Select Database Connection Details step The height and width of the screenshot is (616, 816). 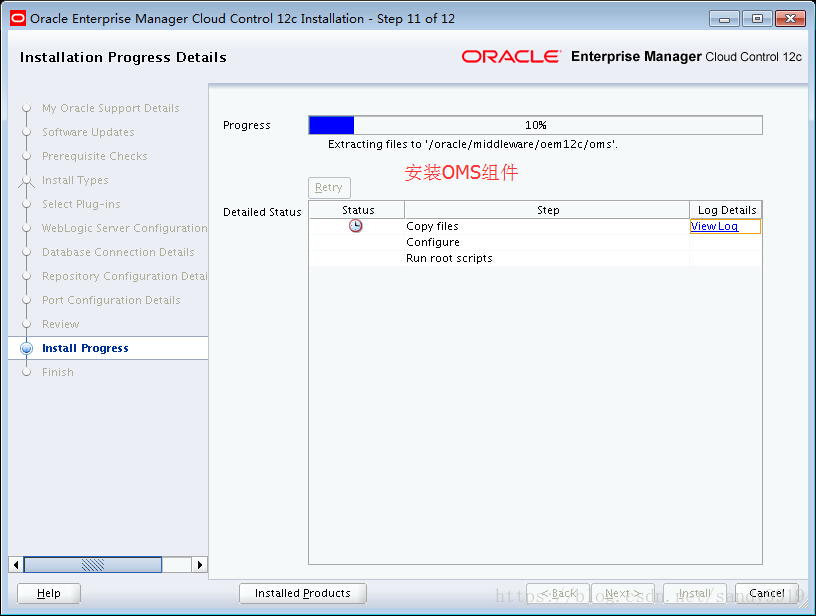118,252
